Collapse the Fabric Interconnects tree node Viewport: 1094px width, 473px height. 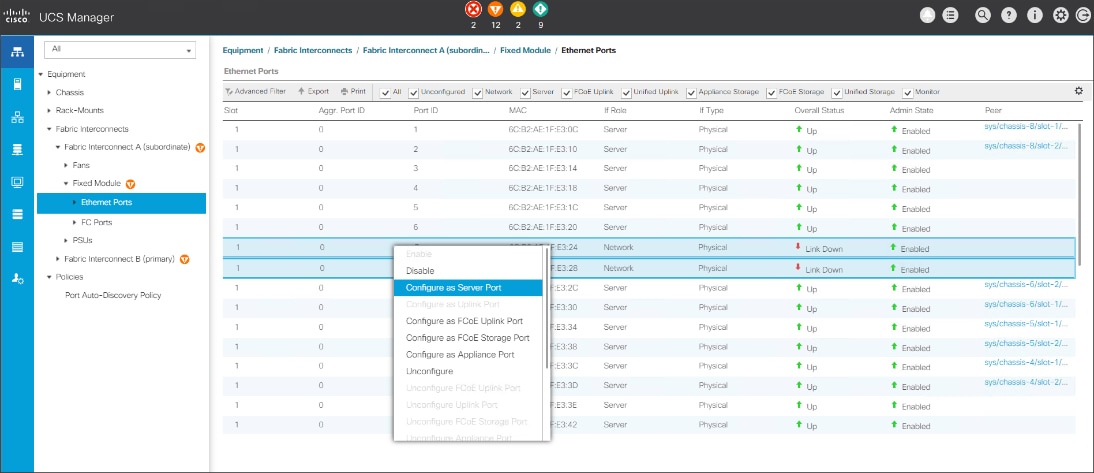click(49, 129)
